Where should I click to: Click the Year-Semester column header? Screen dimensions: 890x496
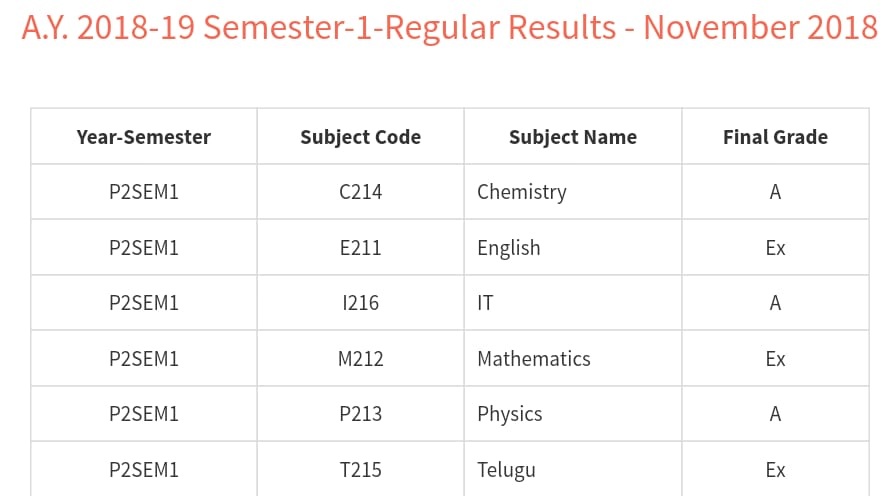[144, 137]
